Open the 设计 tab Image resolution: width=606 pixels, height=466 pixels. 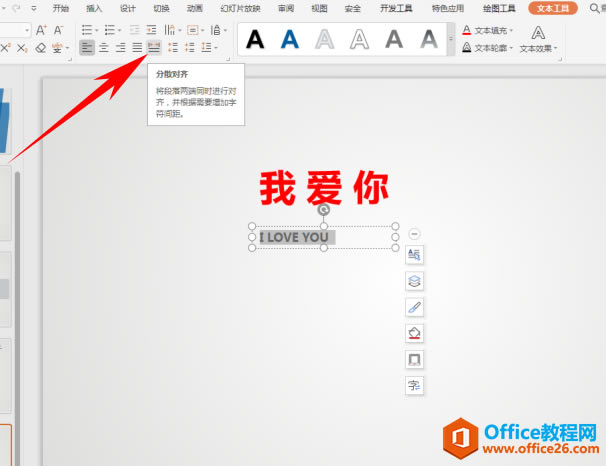point(128,8)
